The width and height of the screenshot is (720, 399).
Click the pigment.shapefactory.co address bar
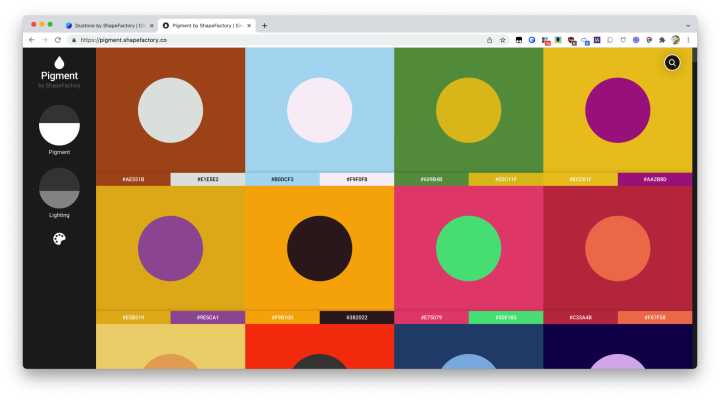276,40
